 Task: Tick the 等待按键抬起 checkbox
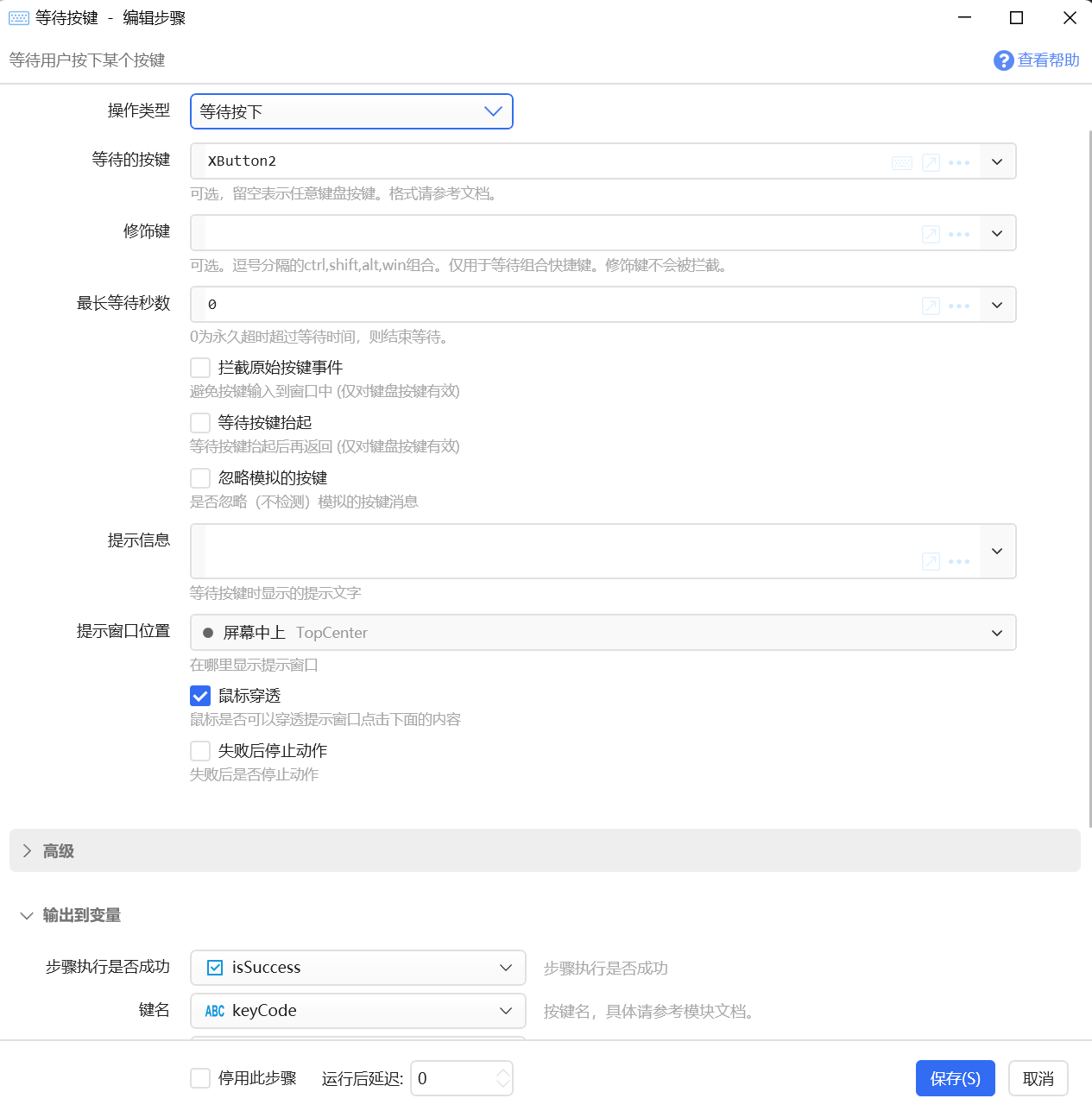200,423
